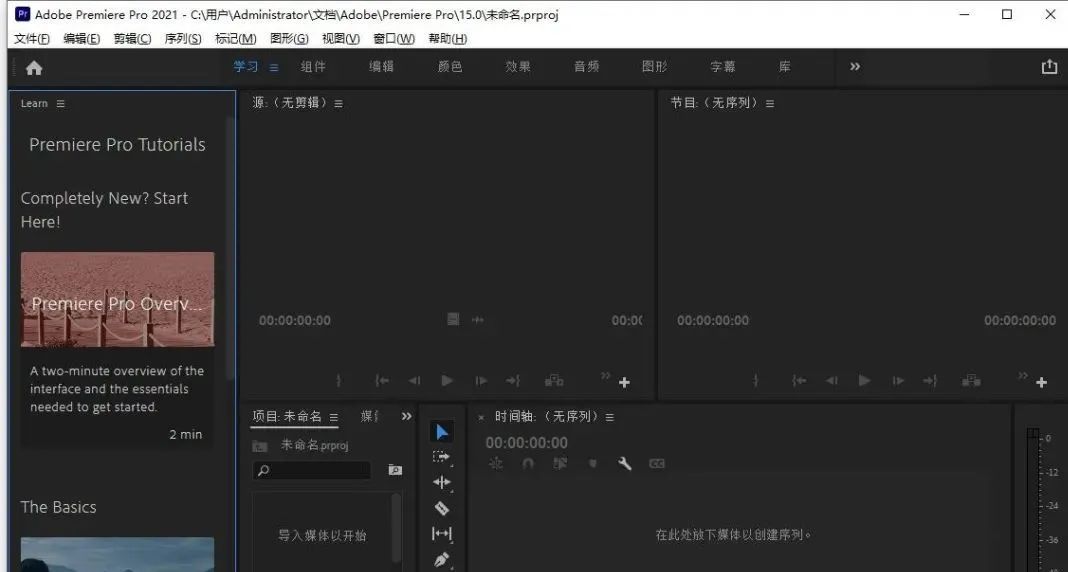Screen dimensions: 1068x572
Task: Click the find-in-project folder icon
Action: pos(395,470)
